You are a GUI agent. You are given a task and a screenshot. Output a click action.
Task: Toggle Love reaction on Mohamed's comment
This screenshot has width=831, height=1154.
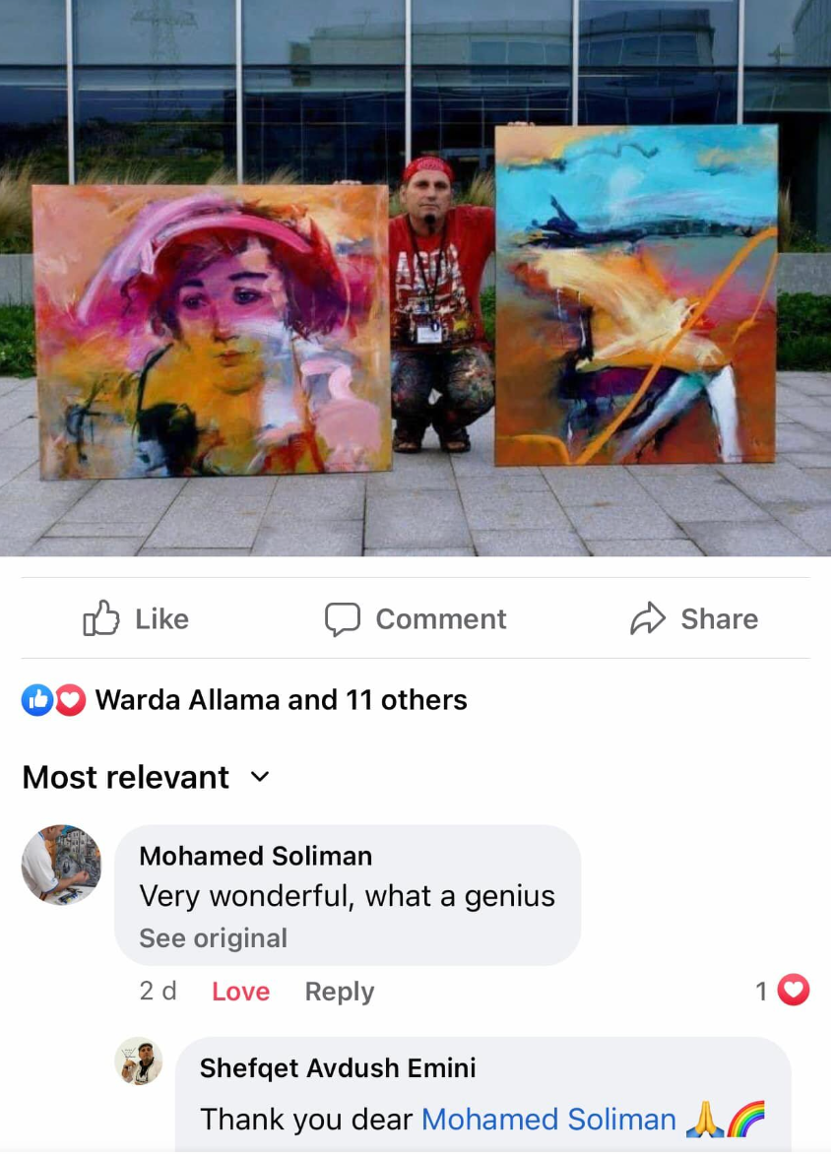click(x=241, y=991)
